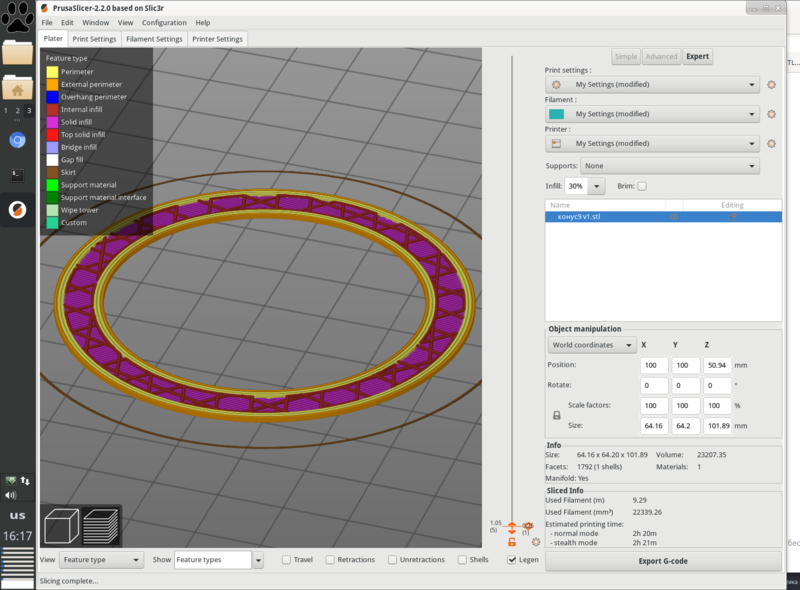The width and height of the screenshot is (800, 590).
Task: Switch to sliced layers preview view
Action: pyautogui.click(x=100, y=525)
